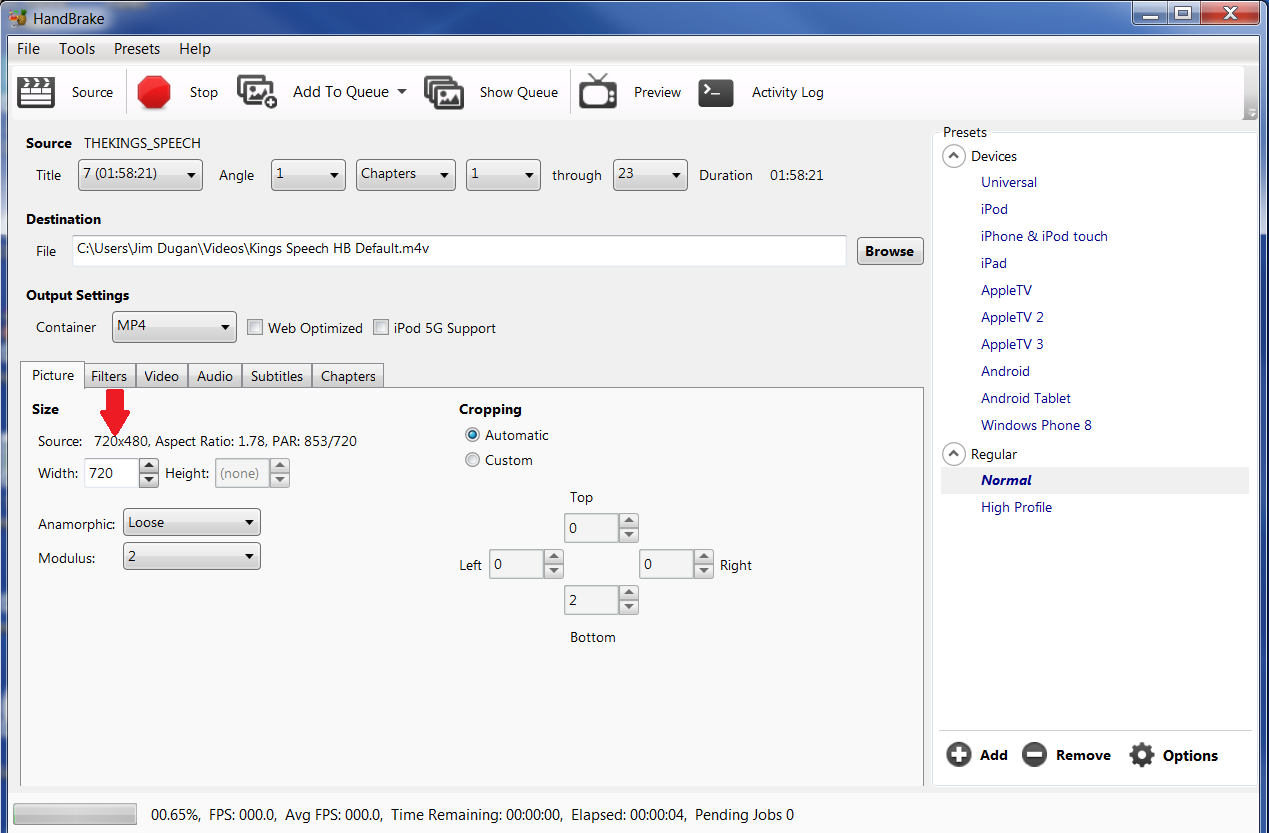Select the High Profile preset

coord(1016,507)
